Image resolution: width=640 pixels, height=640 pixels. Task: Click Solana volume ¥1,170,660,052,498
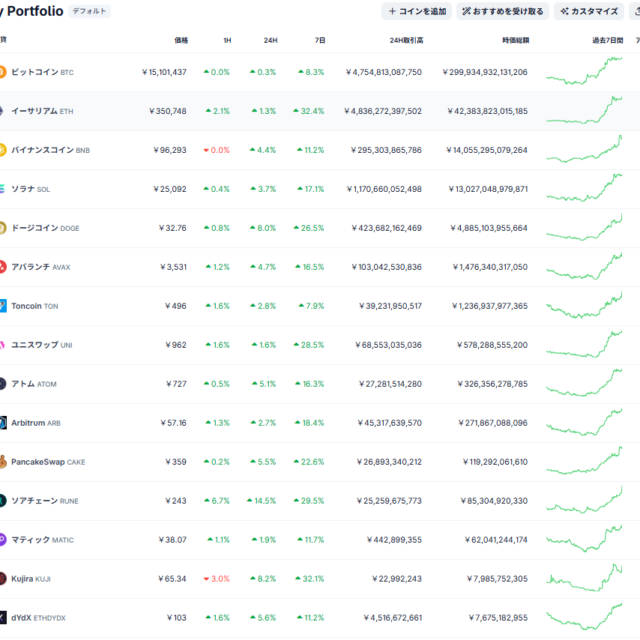coord(384,189)
